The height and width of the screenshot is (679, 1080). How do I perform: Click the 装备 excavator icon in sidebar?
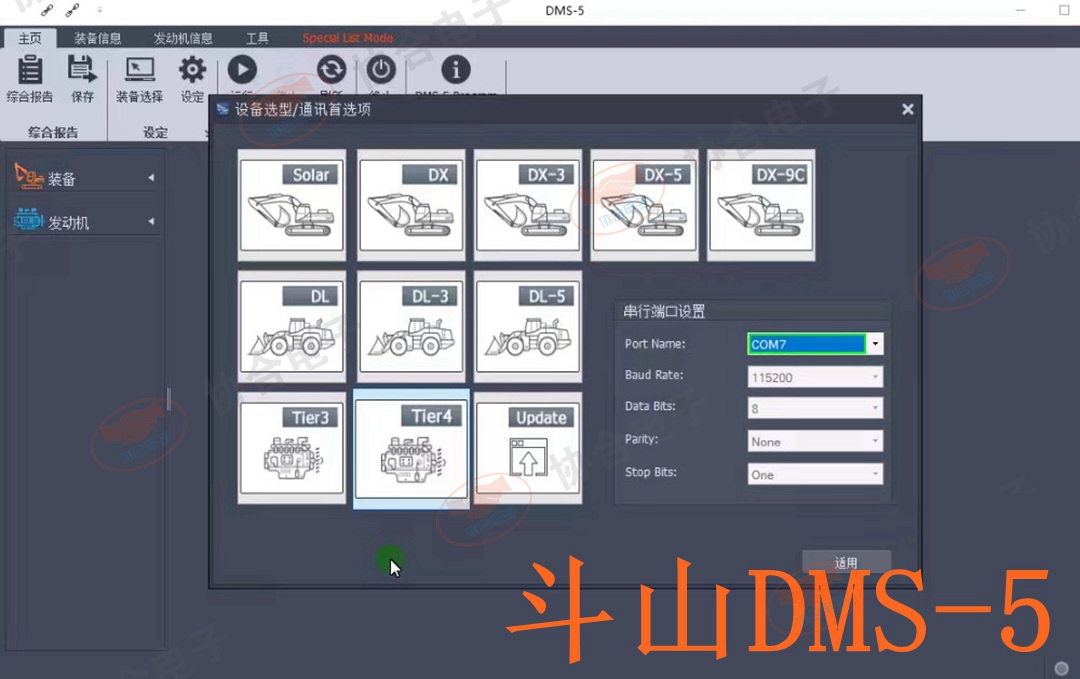tap(29, 176)
